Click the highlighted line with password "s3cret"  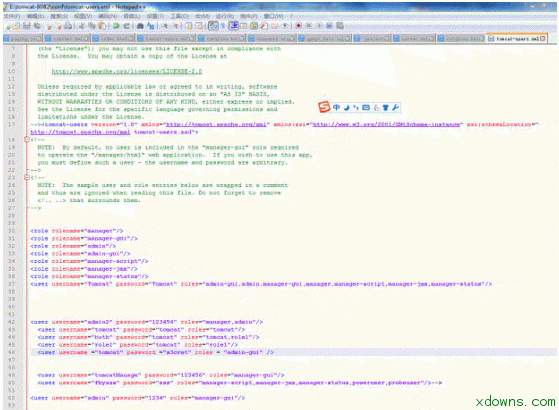(x=156, y=352)
